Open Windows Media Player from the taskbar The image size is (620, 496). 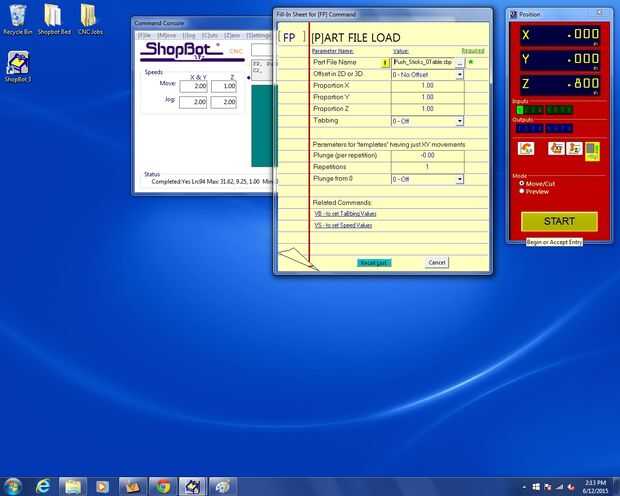tap(102, 486)
